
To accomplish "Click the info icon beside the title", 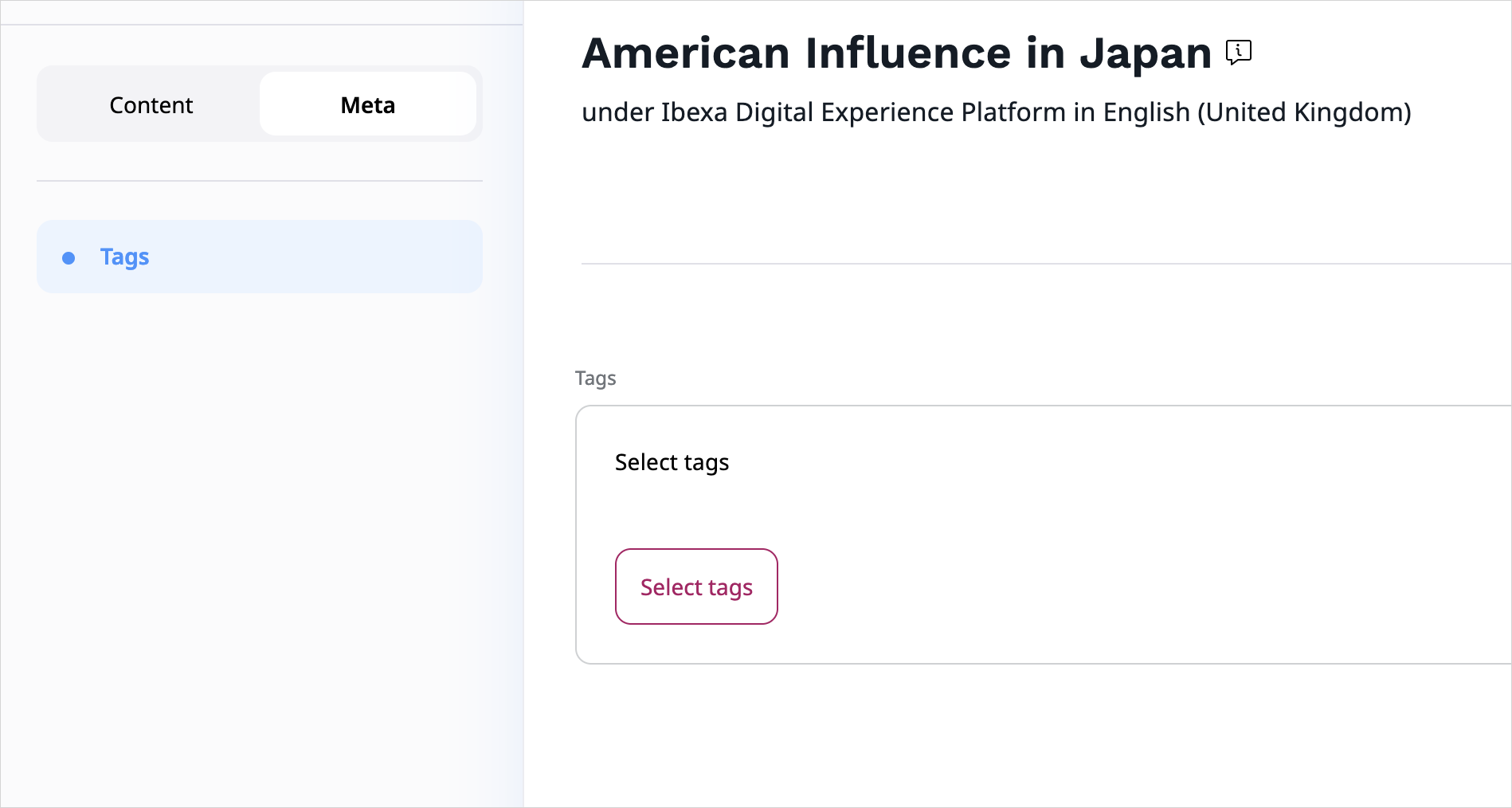I will [x=1238, y=53].
